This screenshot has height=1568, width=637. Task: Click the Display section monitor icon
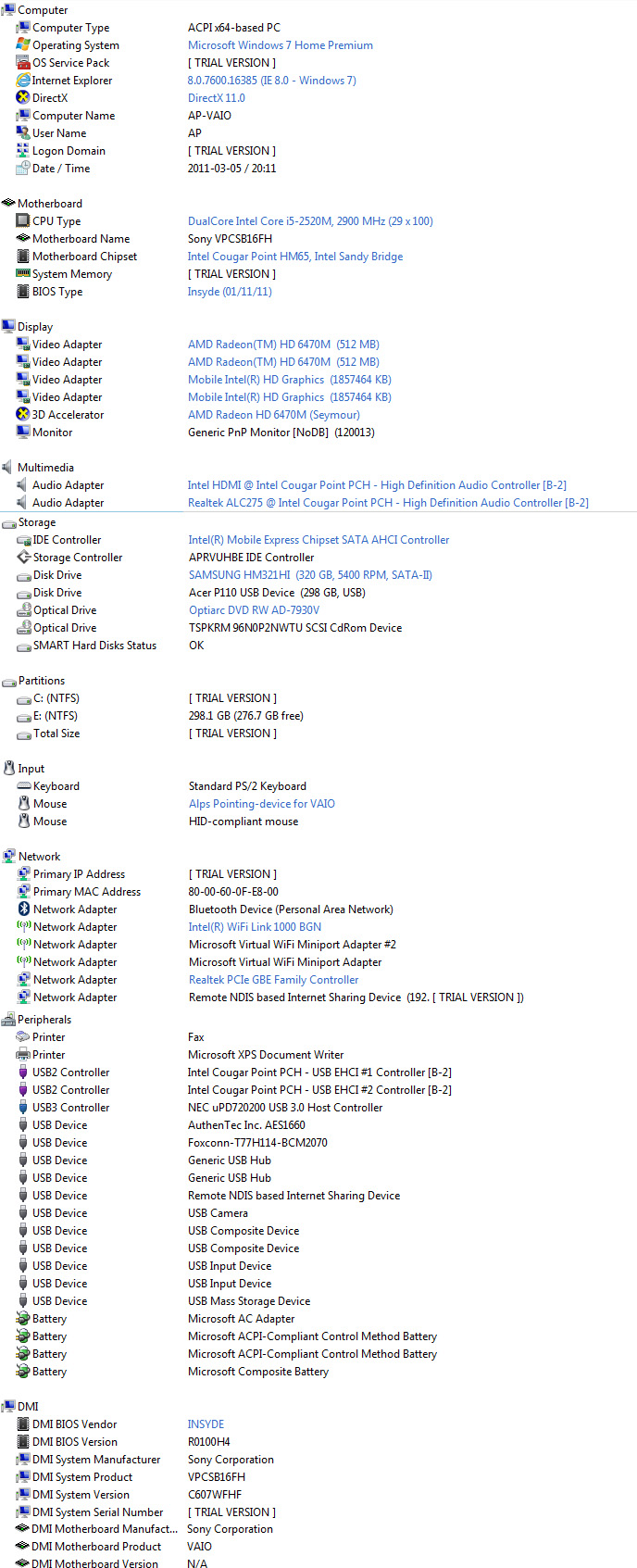[8, 327]
